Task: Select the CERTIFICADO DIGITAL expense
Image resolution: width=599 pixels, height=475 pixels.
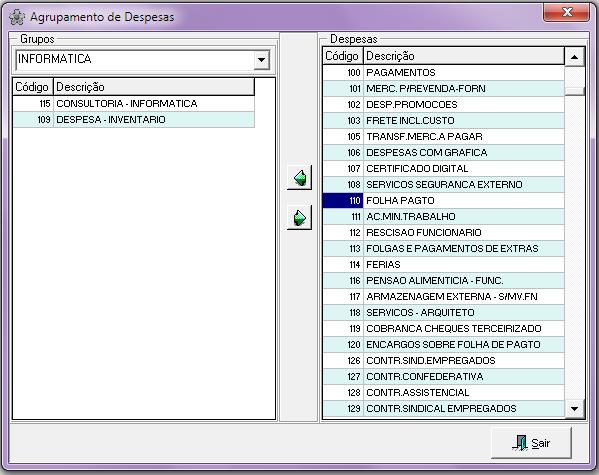Action: point(444,169)
